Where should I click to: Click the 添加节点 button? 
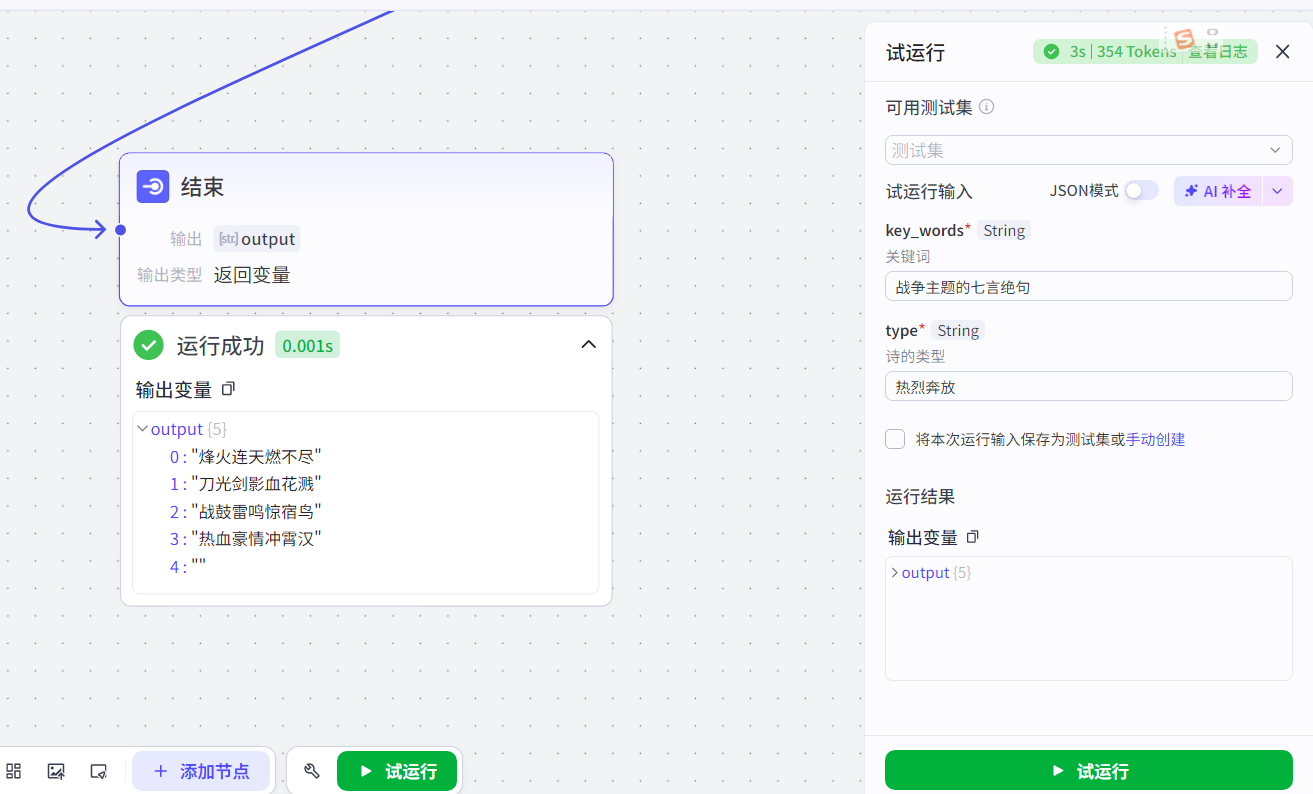coord(201,771)
